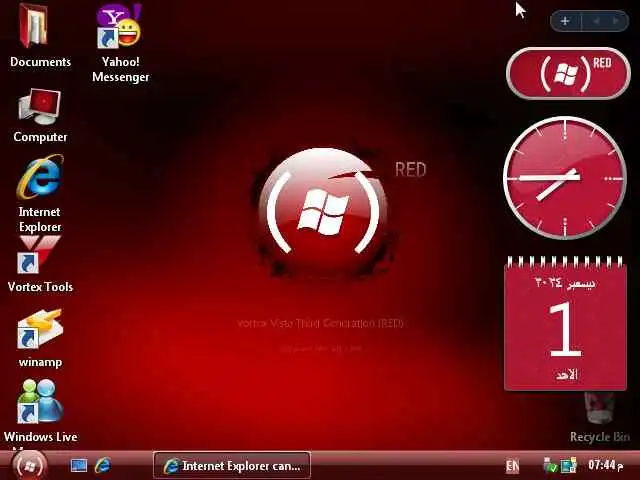The image size is (640, 480).
Task: Click Show Desktop in quick launch
Action: click(79, 465)
